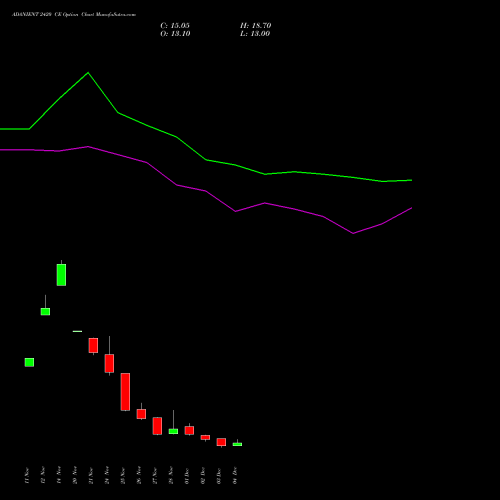Viewport: 500px width, 500px height.
Task: Click the 21 Nov date label
Action: 91,476
